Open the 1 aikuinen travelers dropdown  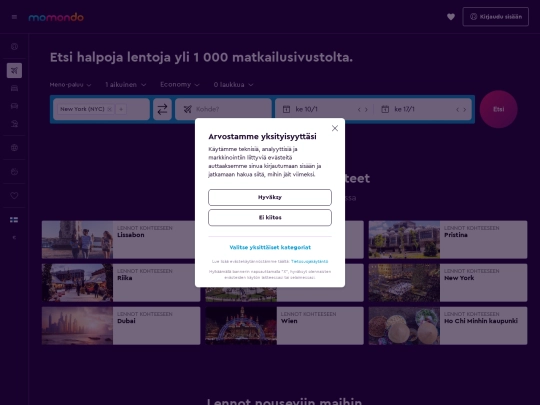125,85
